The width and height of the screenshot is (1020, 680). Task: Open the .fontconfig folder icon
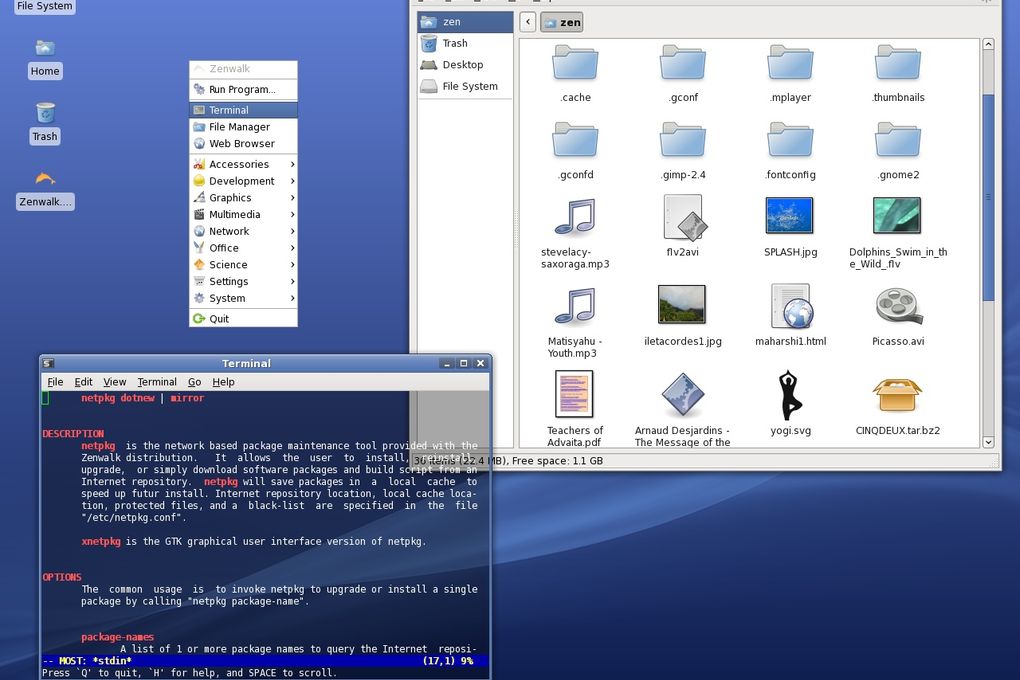(x=790, y=140)
